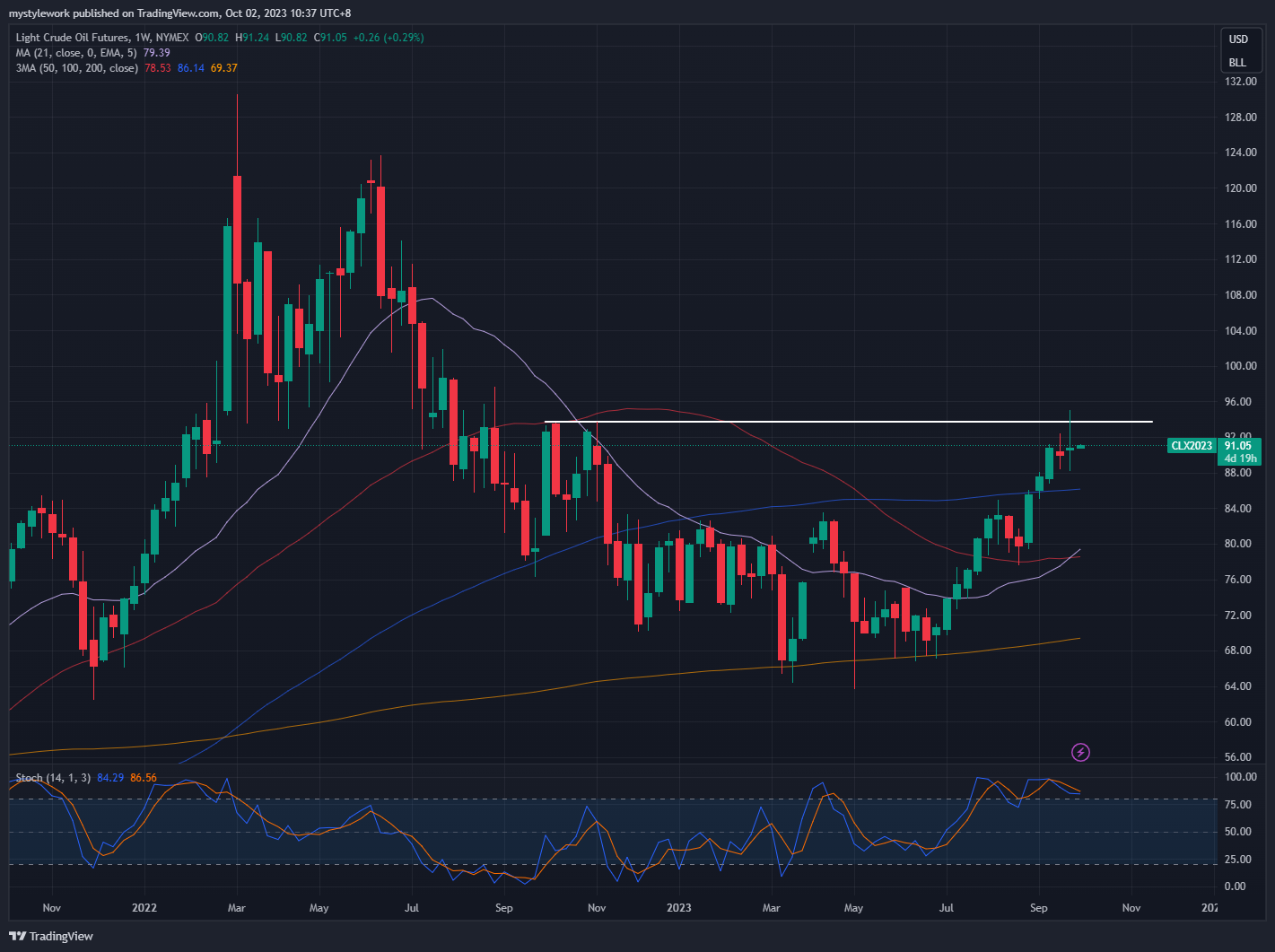Click the 2023 label on time axis
Screen dimensions: 1275x952
(679, 908)
